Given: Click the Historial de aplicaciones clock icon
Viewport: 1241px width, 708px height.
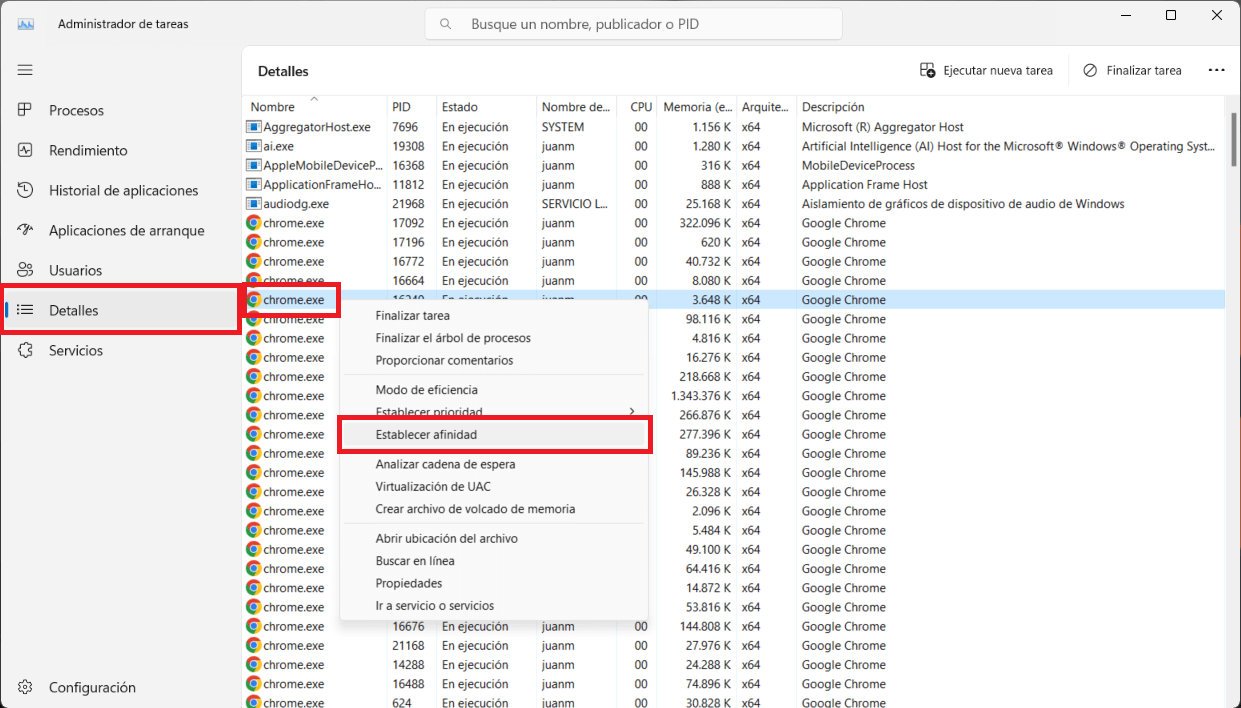Looking at the screenshot, I should pyautogui.click(x=25, y=190).
